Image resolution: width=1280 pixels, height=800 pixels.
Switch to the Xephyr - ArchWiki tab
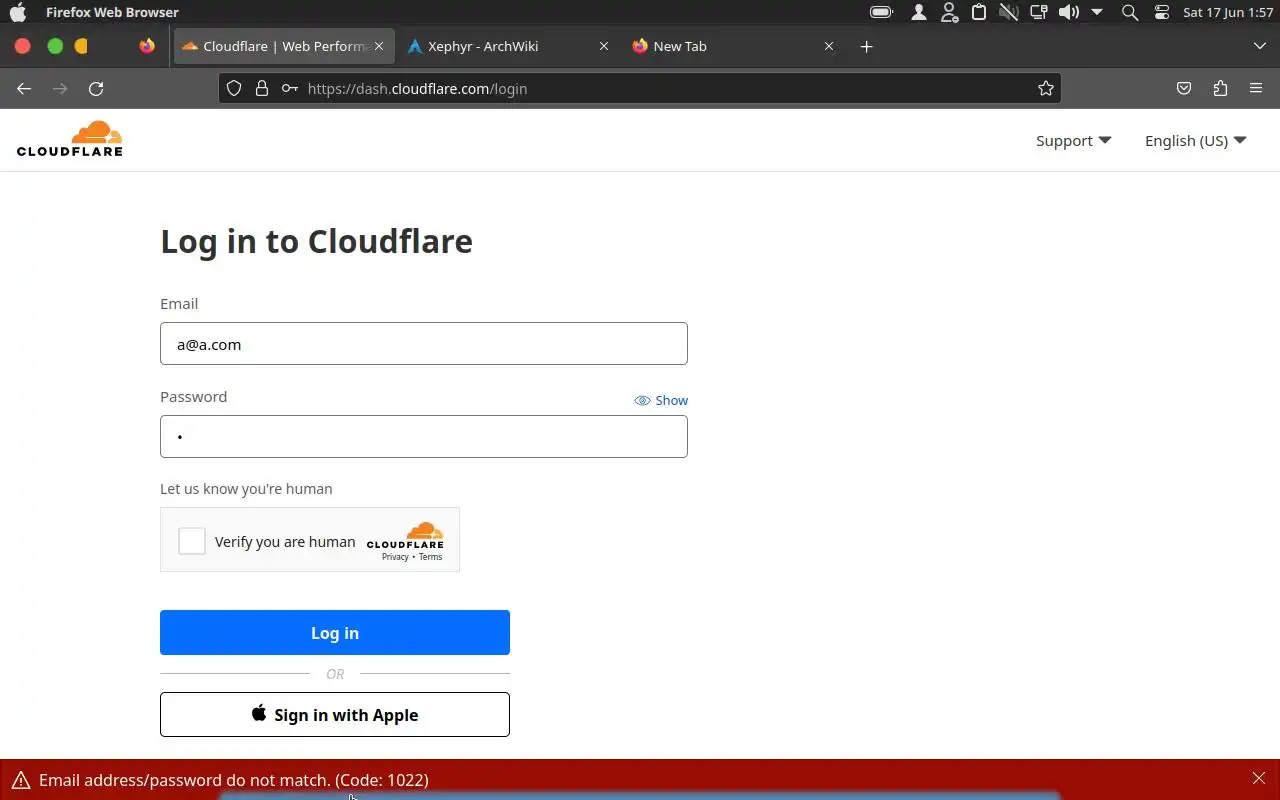pyautogui.click(x=509, y=46)
